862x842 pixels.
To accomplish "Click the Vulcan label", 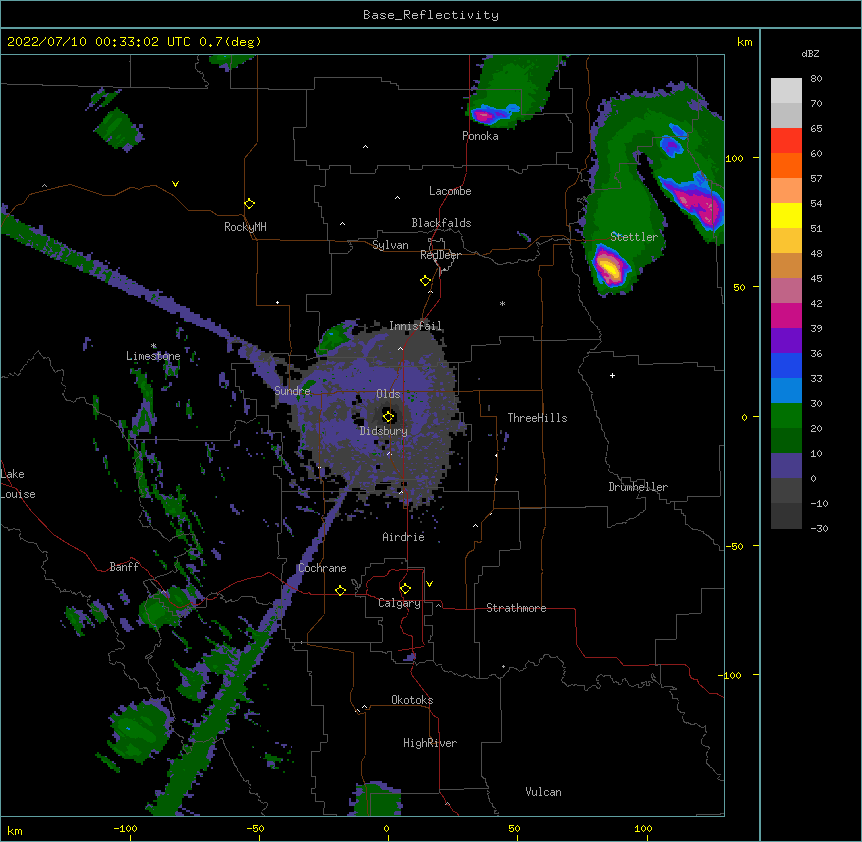I will click(543, 792).
